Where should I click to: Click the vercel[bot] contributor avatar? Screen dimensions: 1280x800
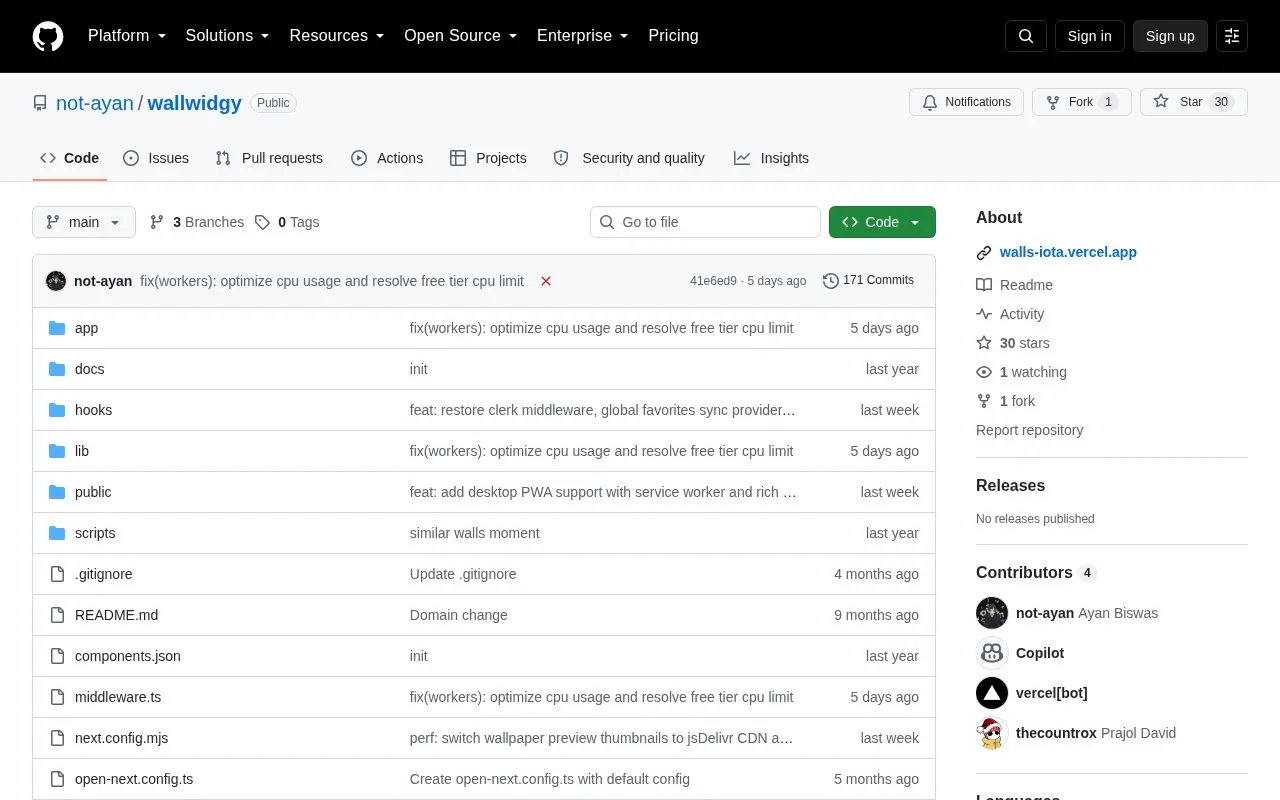992,693
